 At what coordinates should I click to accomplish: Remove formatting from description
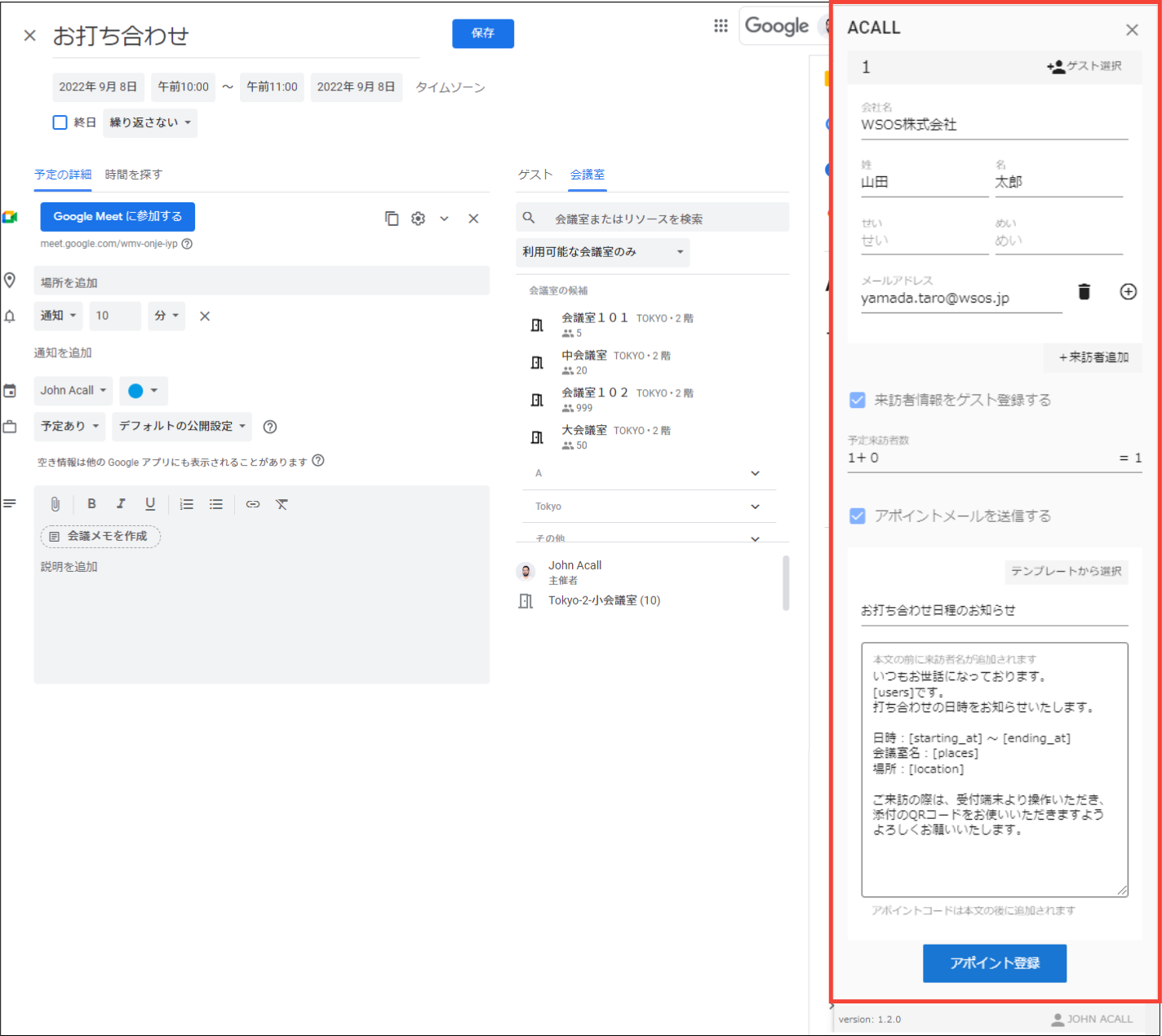point(282,504)
